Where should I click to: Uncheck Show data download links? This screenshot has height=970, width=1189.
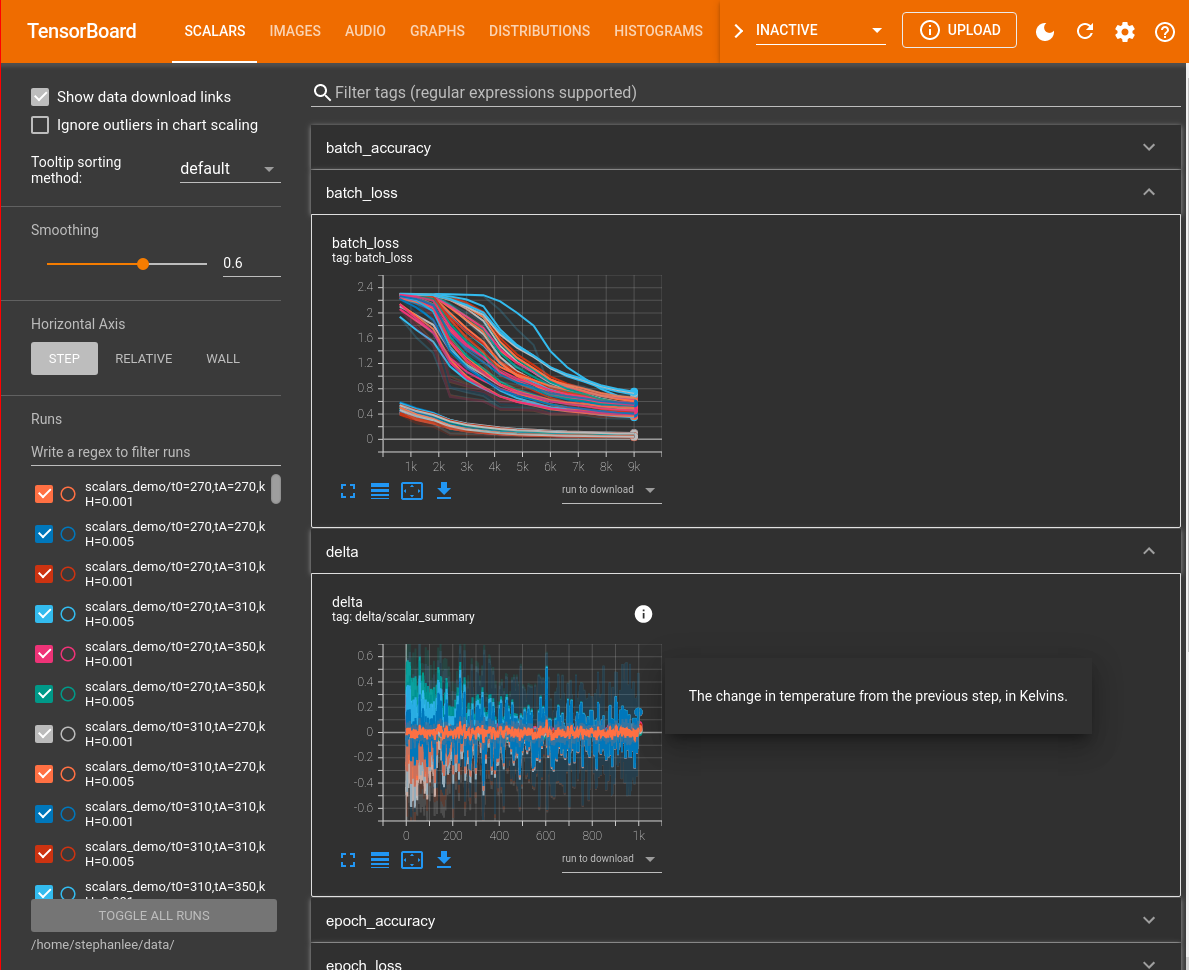[39, 96]
